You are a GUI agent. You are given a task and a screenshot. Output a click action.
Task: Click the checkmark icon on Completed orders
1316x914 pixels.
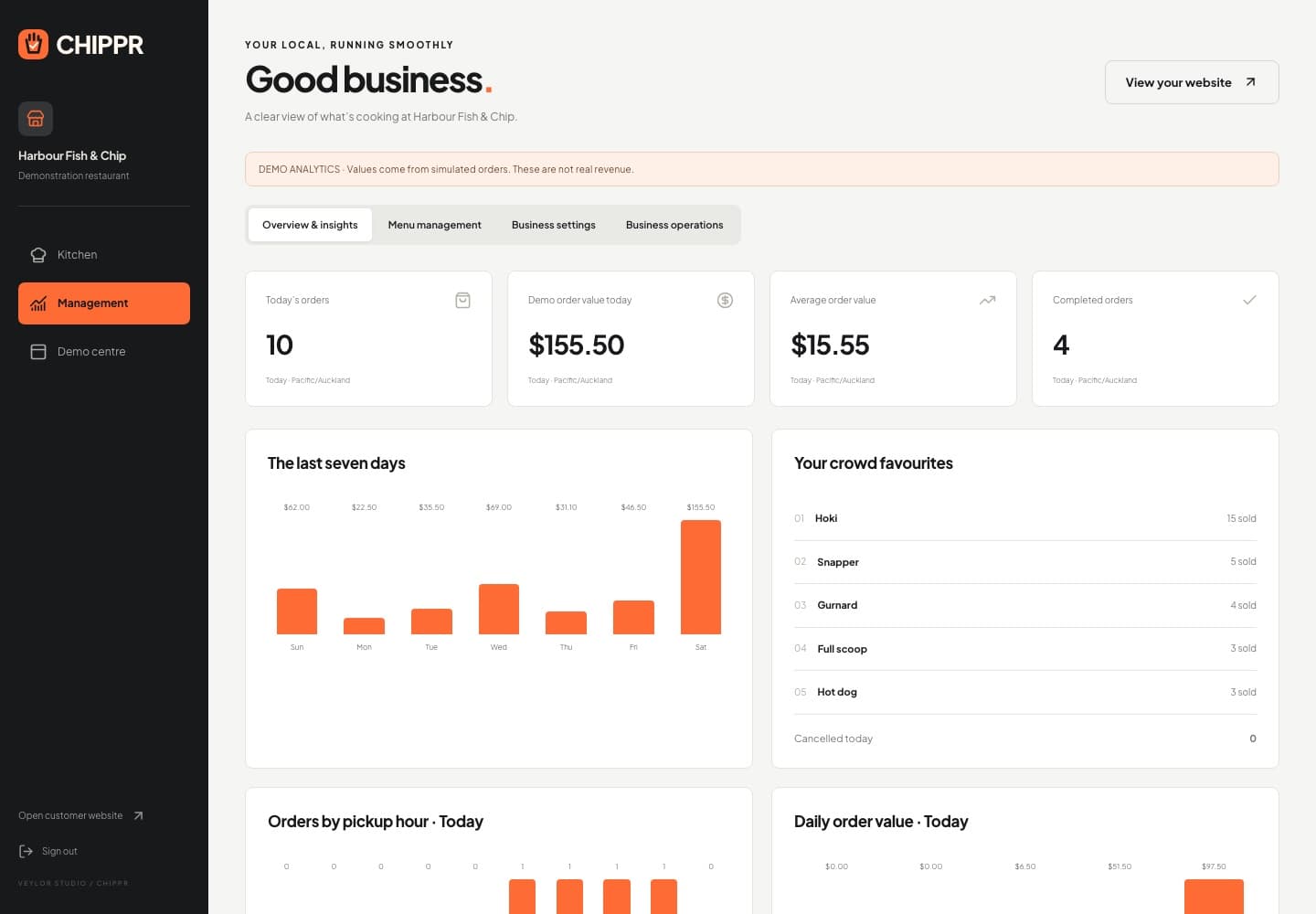tap(1249, 300)
